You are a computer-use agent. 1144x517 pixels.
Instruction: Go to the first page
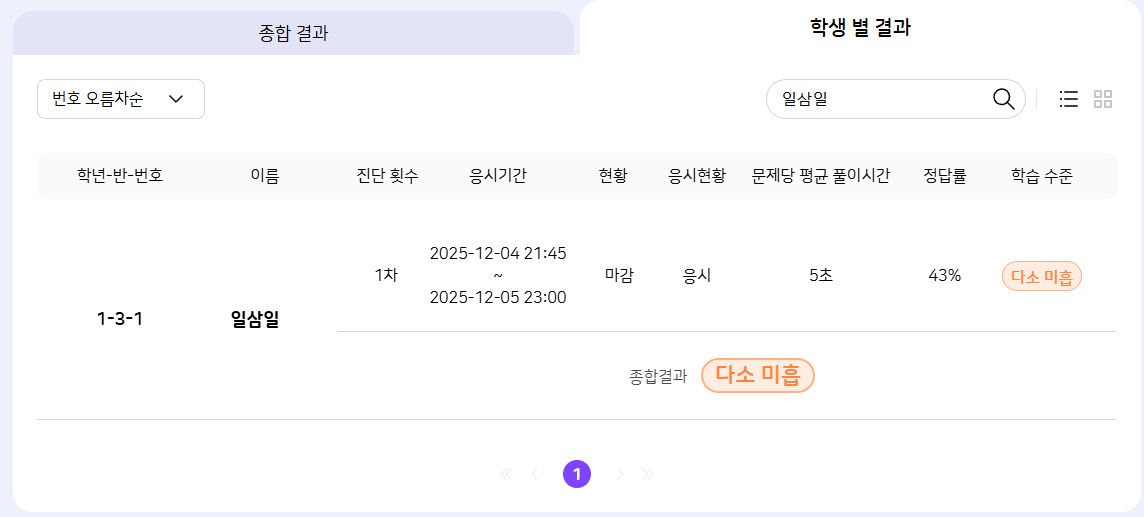point(505,474)
